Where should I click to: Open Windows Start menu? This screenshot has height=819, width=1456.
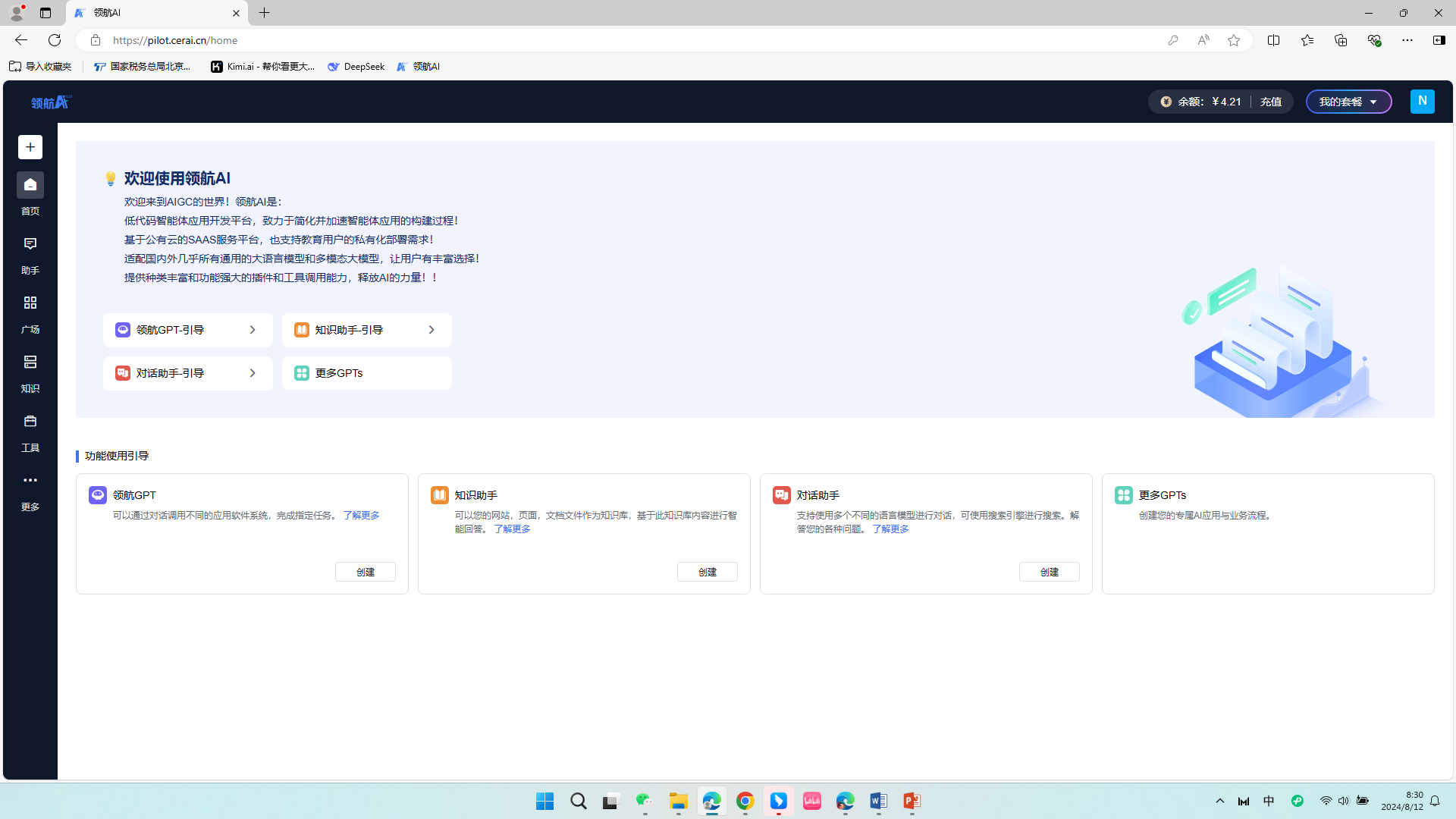pyautogui.click(x=545, y=802)
